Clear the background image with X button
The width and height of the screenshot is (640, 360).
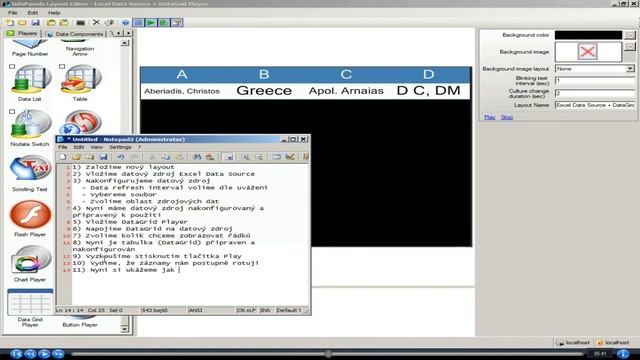[x=629, y=46]
